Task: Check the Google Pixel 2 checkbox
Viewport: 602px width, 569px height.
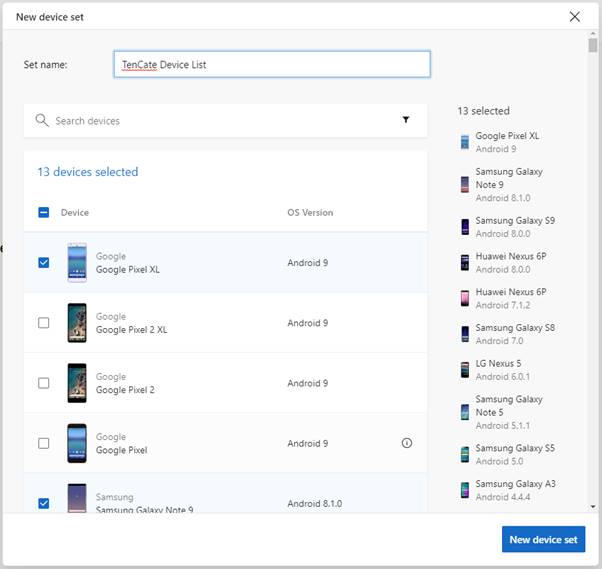Action: tap(44, 383)
